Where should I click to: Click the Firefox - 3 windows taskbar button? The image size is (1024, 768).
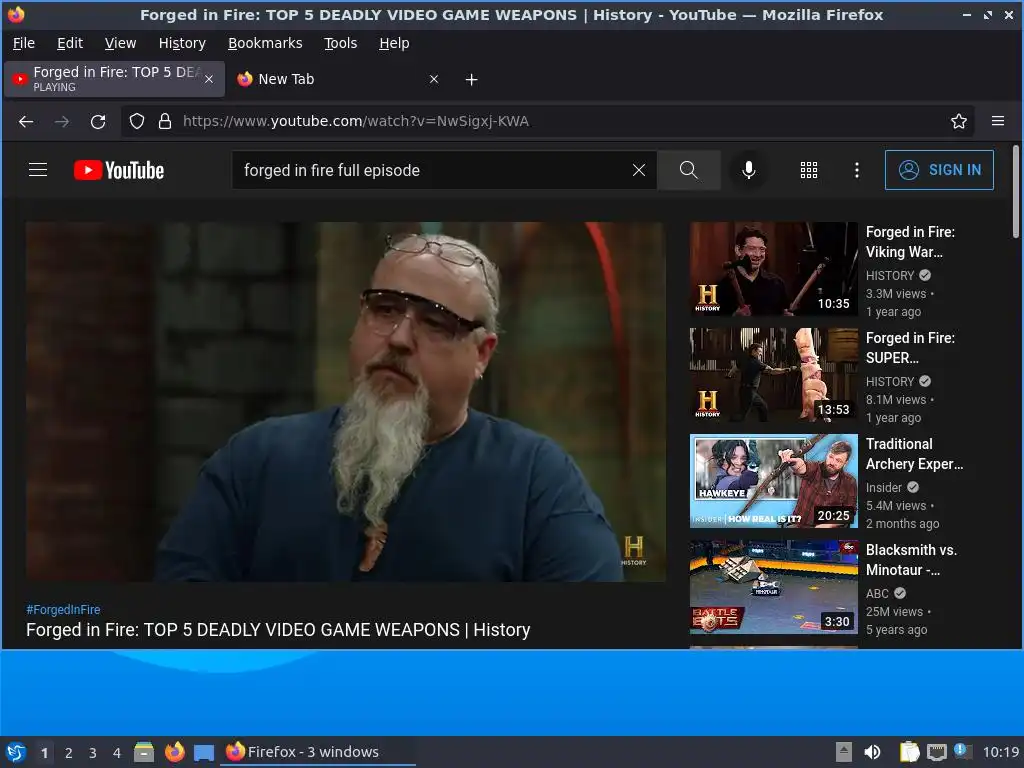(319, 752)
